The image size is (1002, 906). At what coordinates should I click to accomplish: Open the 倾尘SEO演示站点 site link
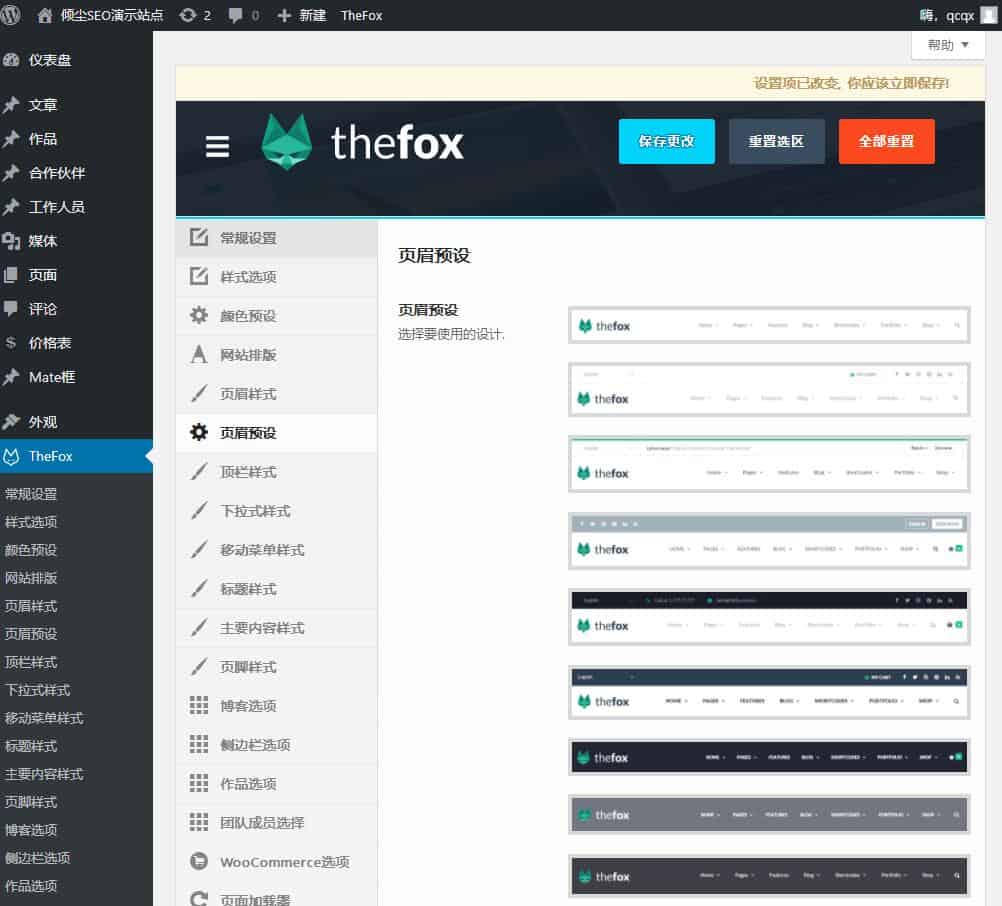click(x=112, y=15)
